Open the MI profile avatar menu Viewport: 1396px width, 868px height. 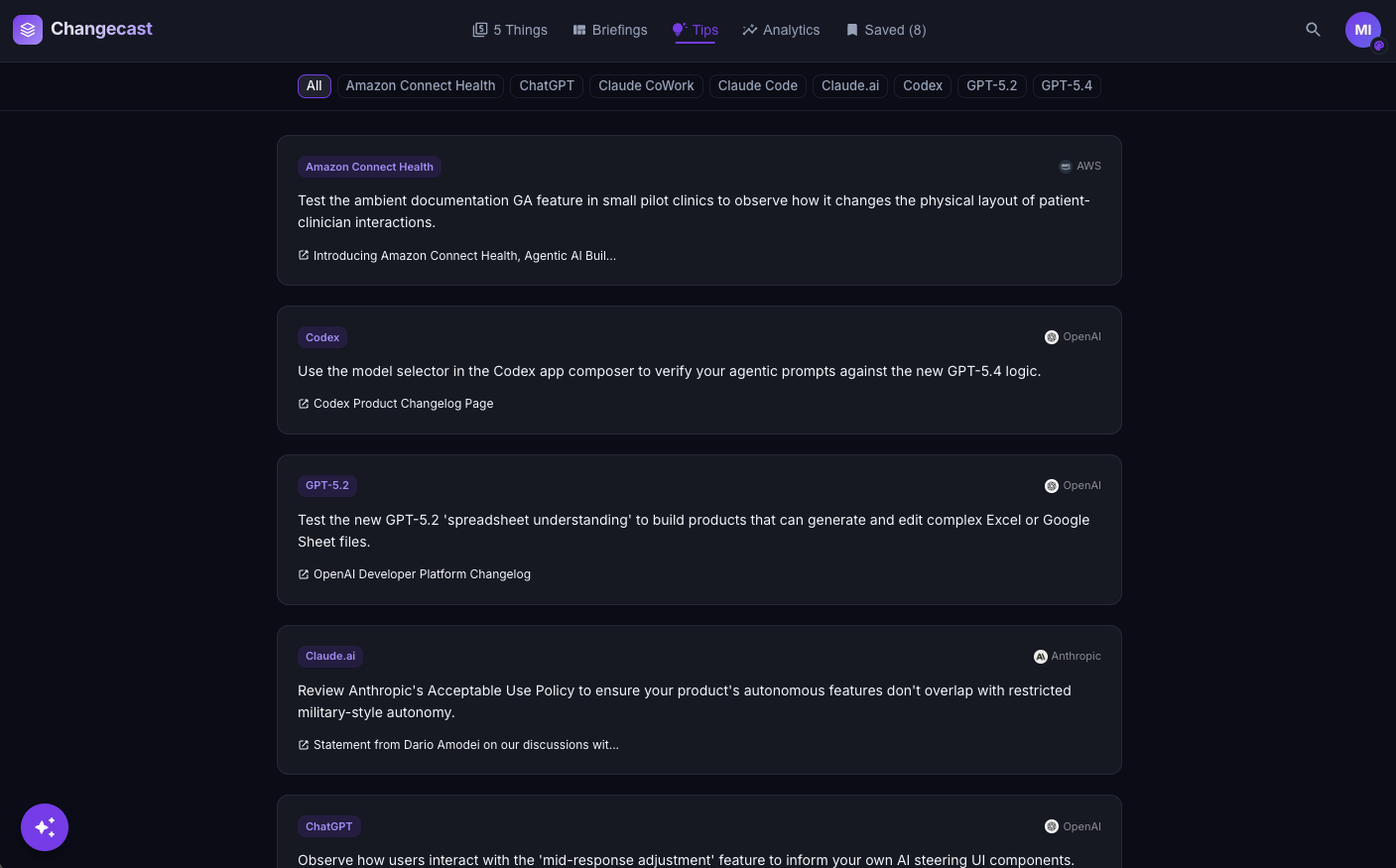(1363, 30)
